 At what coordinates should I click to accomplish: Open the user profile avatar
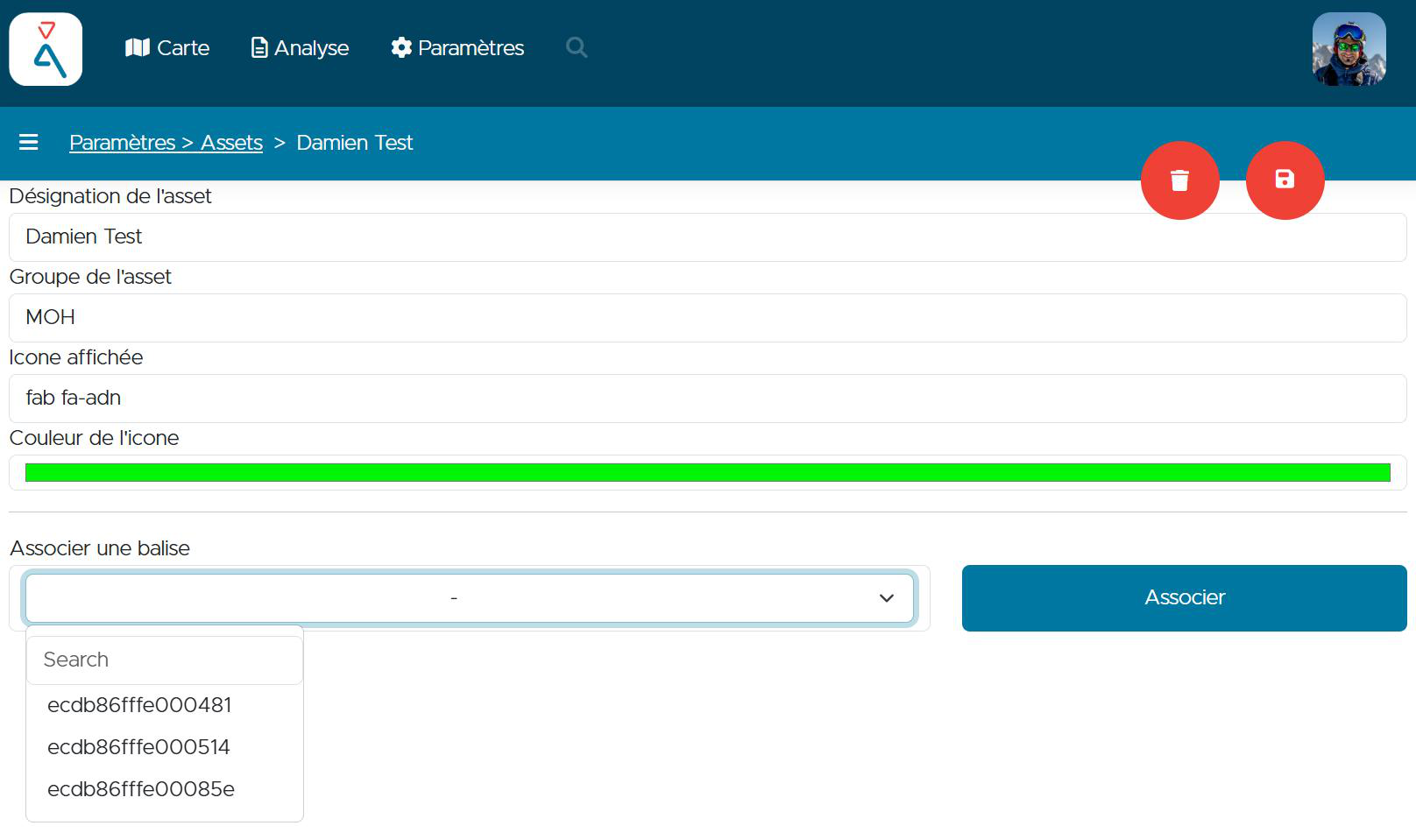[x=1349, y=49]
